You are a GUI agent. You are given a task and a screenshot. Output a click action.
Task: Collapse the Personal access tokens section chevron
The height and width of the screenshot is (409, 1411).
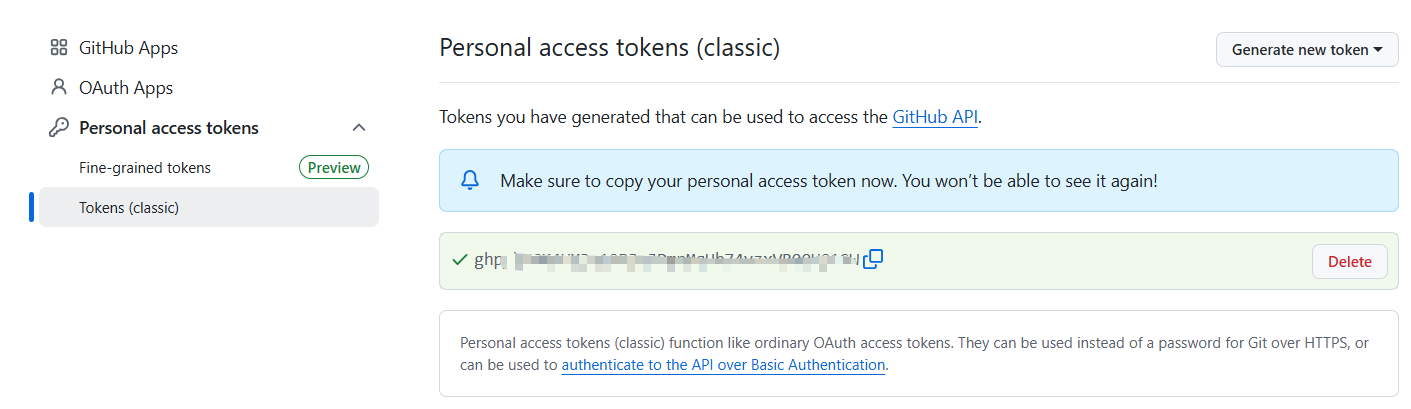[x=359, y=128]
